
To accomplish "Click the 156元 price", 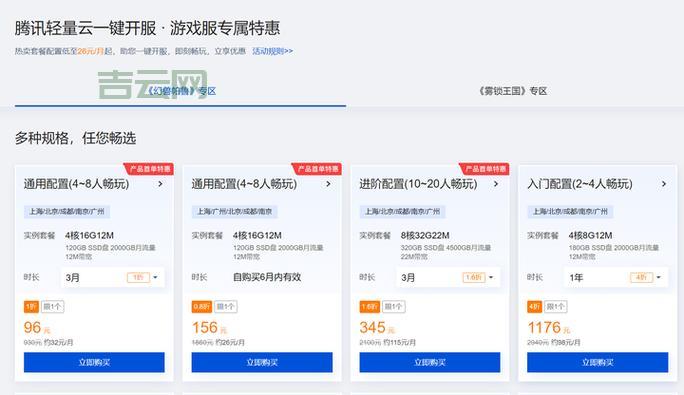I will coord(209,328).
